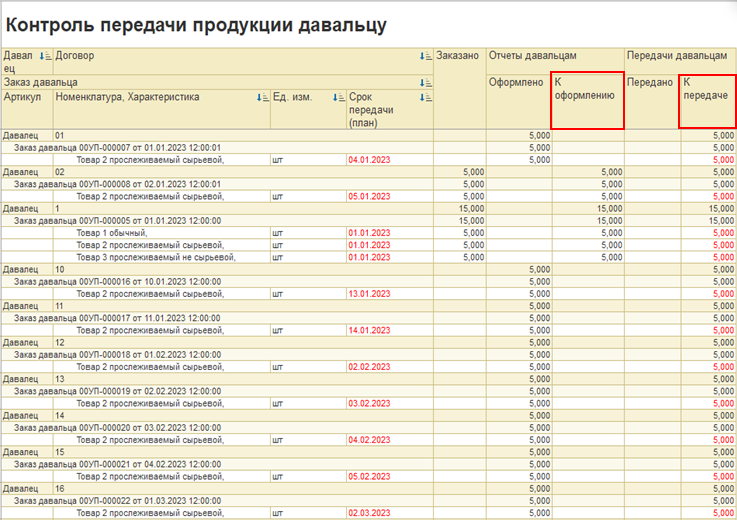Click sort icon beside Номенклатура, Характеристика header

[263, 98]
